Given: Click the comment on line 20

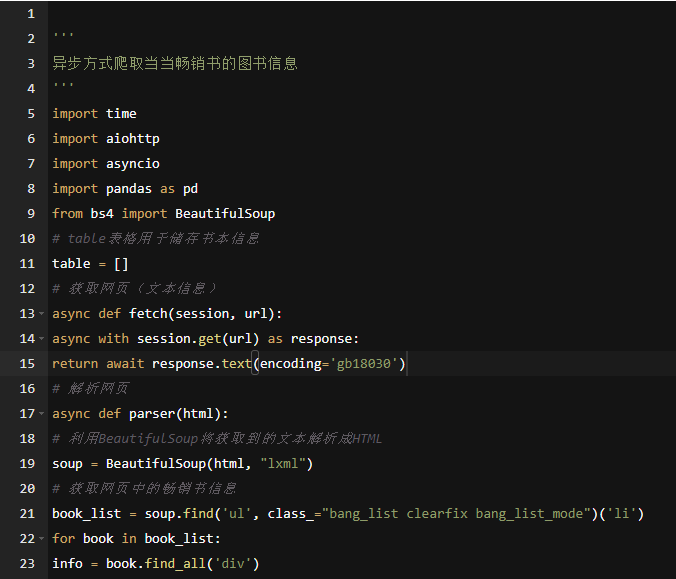Looking at the screenshot, I should pyautogui.click(x=144, y=489).
